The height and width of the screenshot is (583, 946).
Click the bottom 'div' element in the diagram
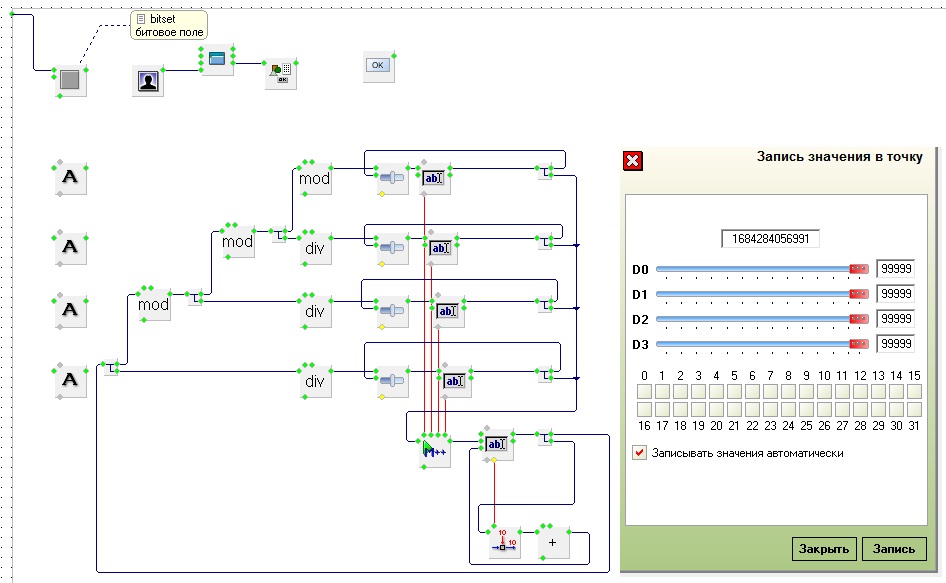coord(315,381)
